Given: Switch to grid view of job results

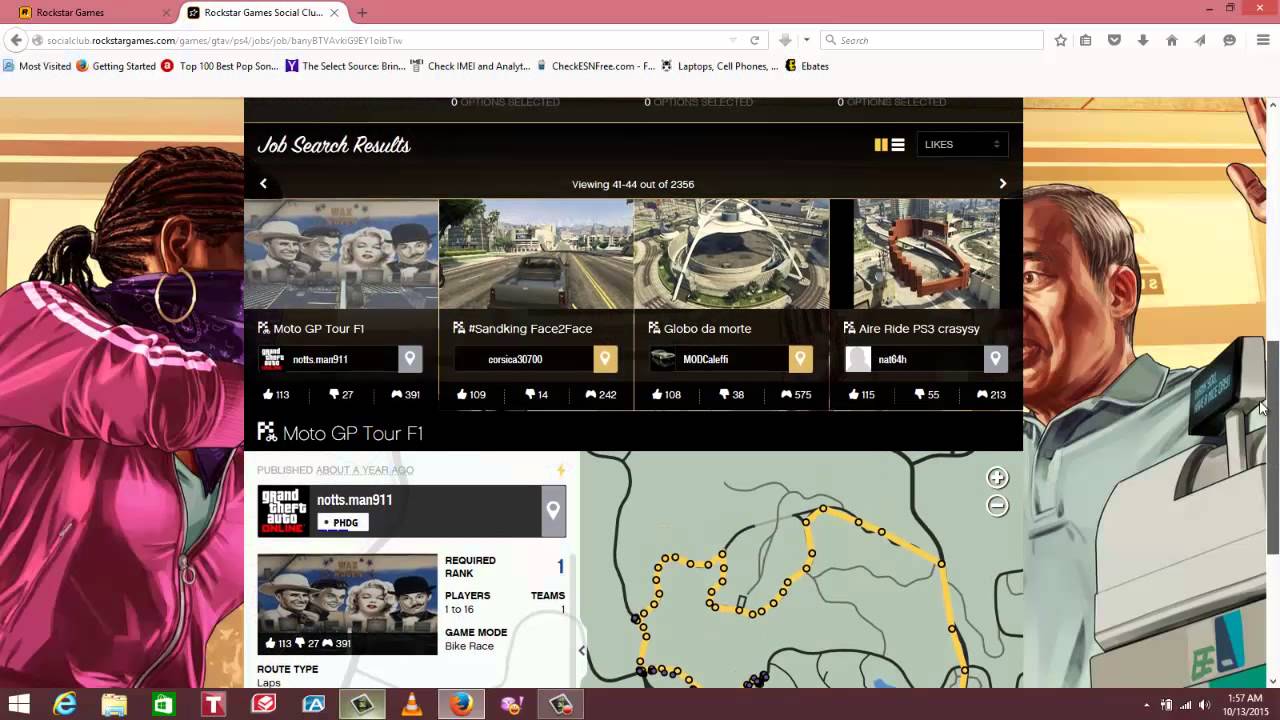Looking at the screenshot, I should [x=881, y=145].
